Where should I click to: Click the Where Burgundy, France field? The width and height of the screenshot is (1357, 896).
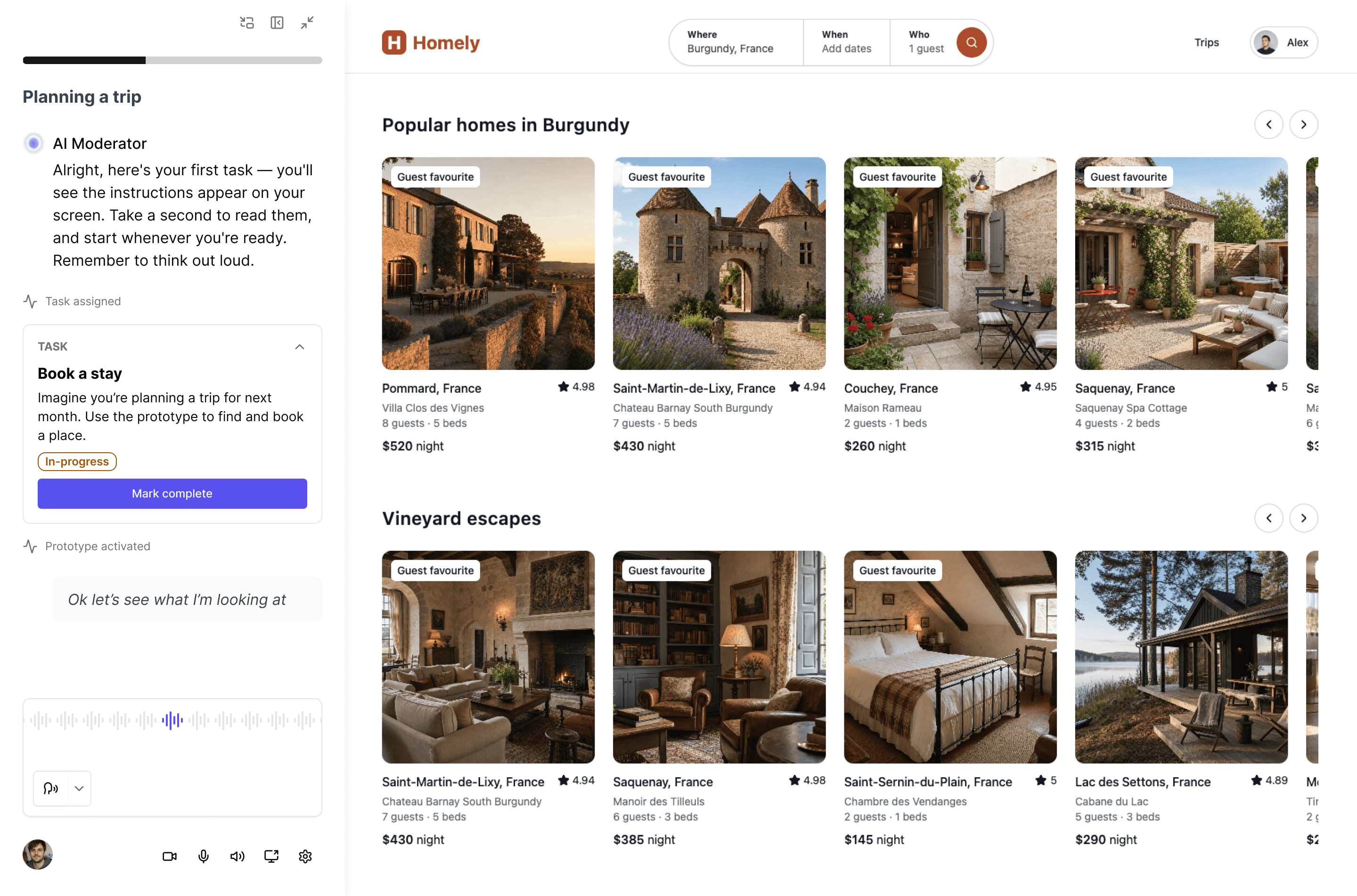tap(736, 42)
